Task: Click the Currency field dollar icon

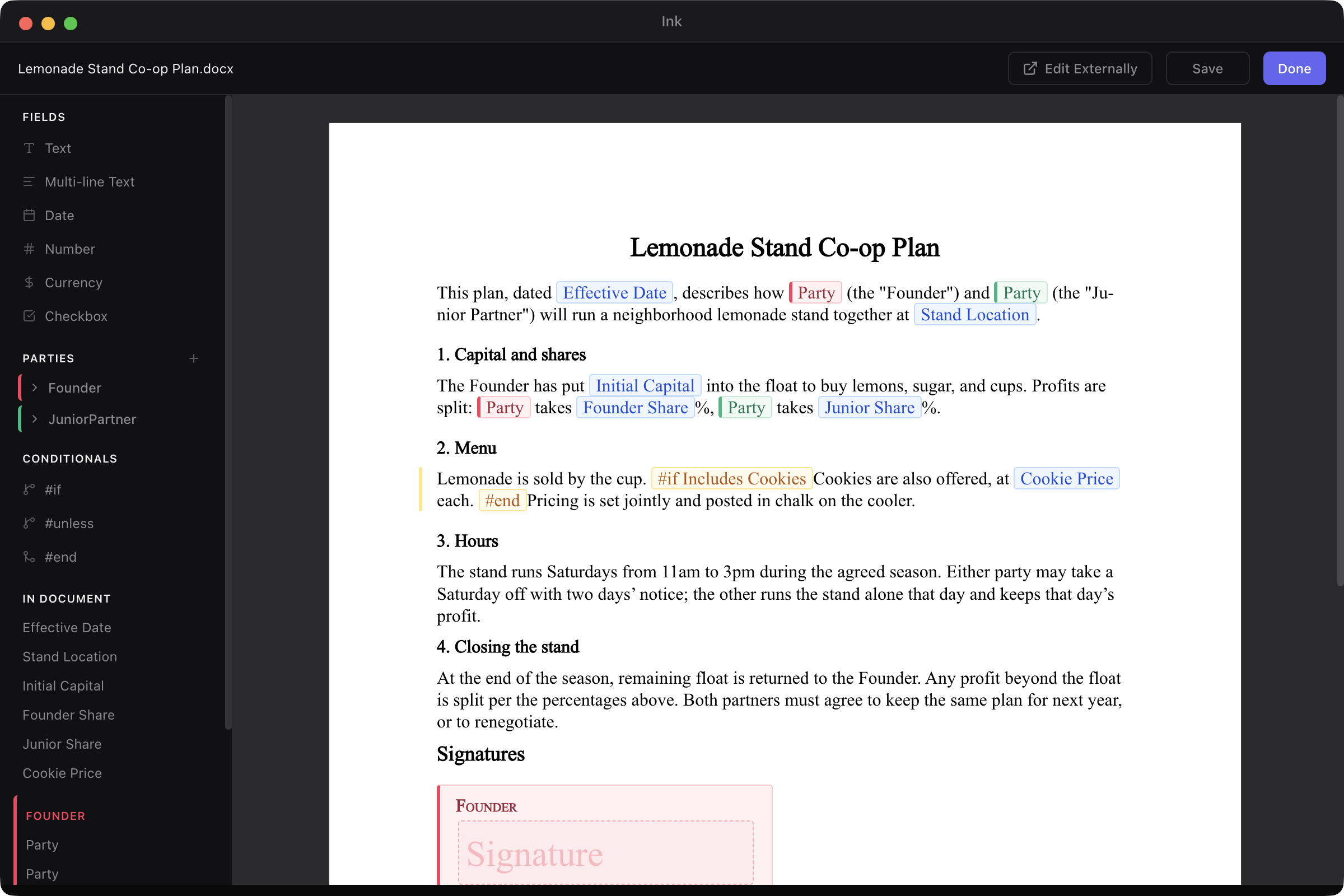Action: tap(29, 282)
